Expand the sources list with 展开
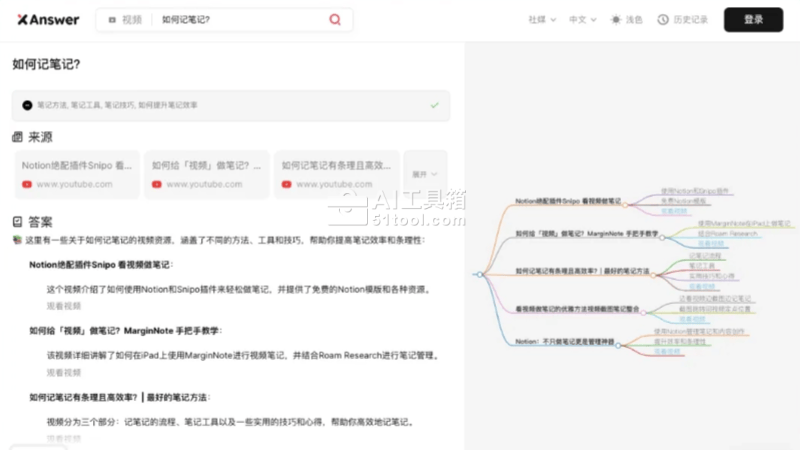 point(423,174)
